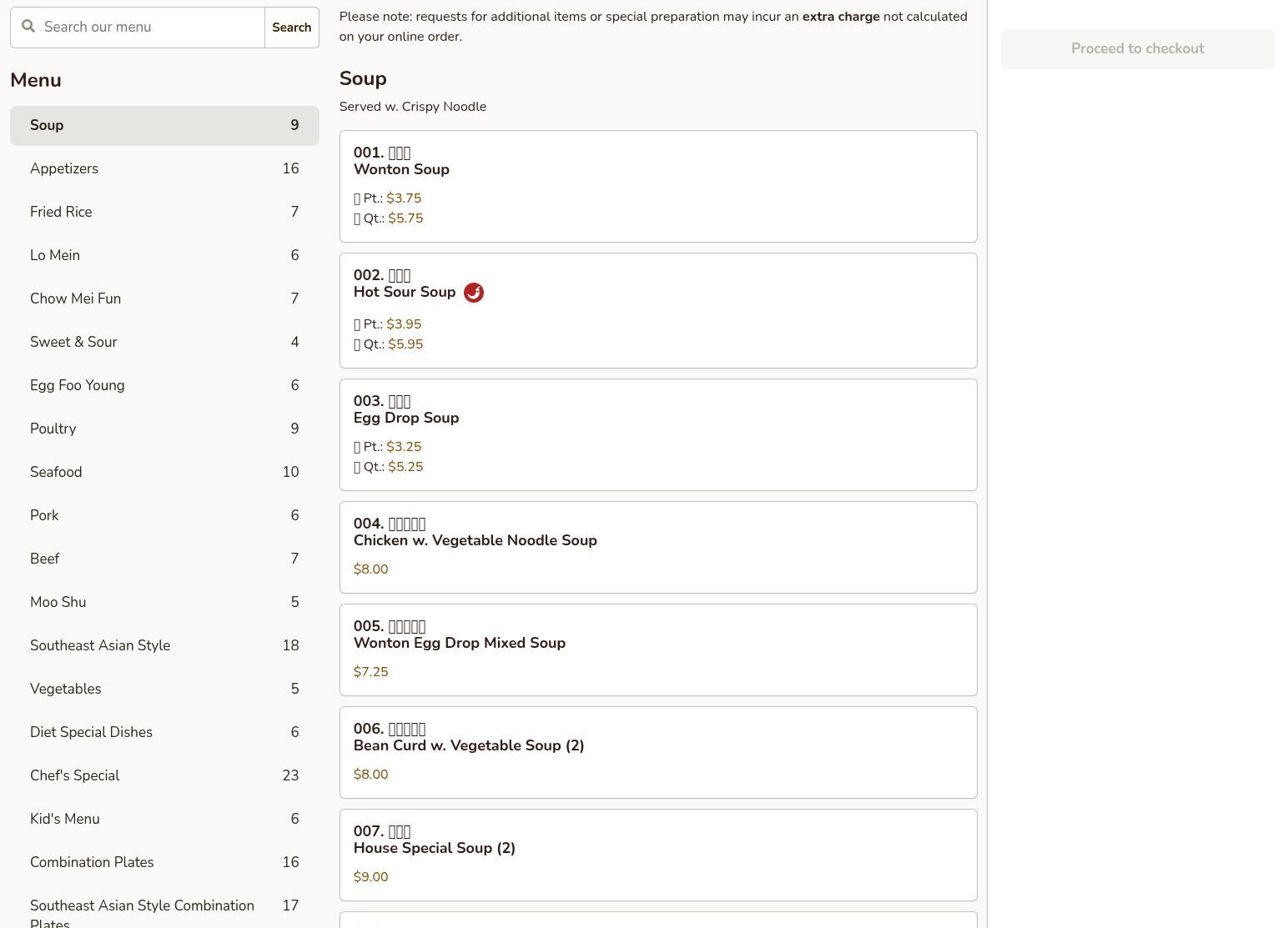Open the Sweet & Sour category
The width and height of the screenshot is (1288, 928).
[164, 343]
